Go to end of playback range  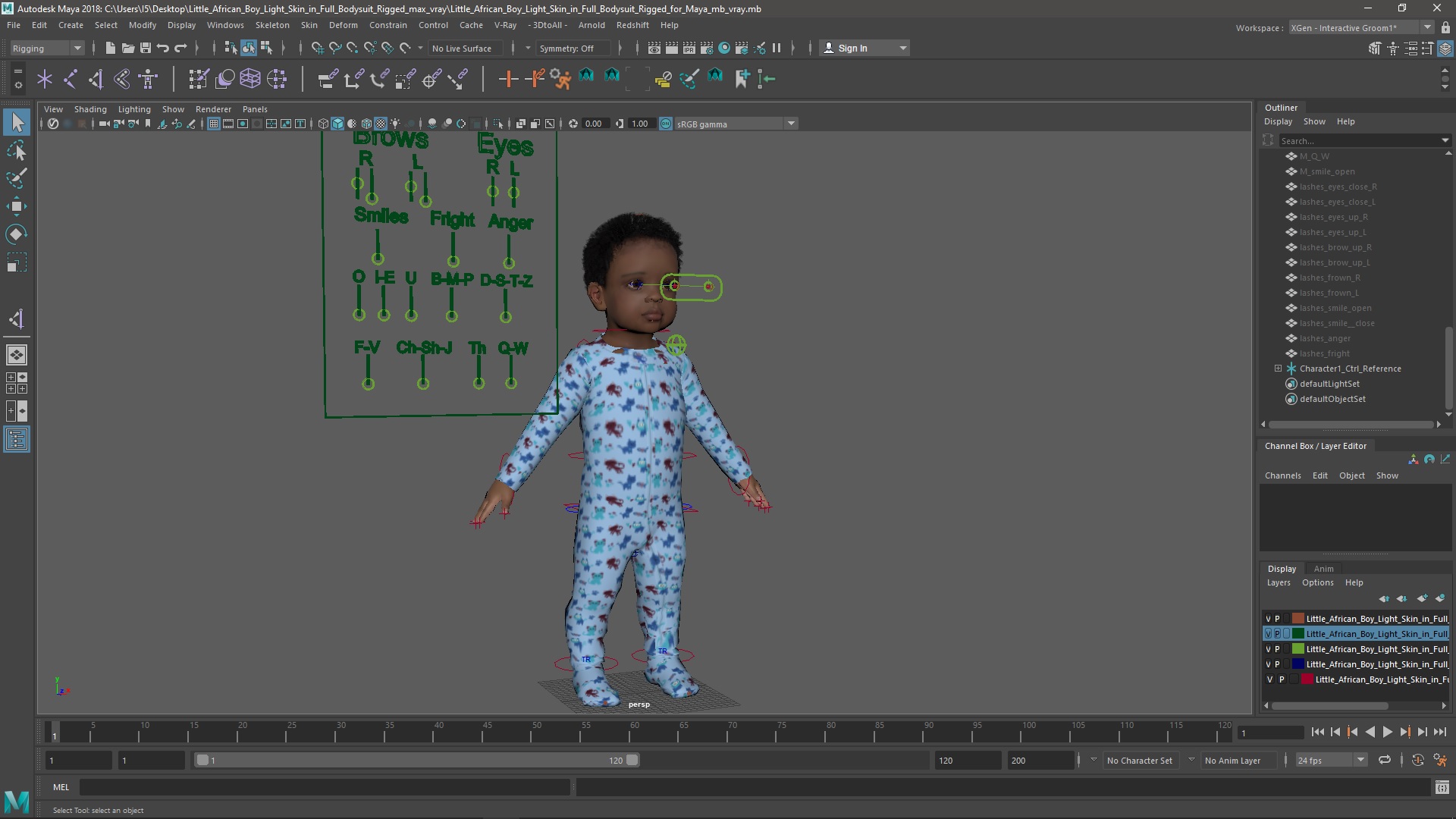tap(1440, 732)
